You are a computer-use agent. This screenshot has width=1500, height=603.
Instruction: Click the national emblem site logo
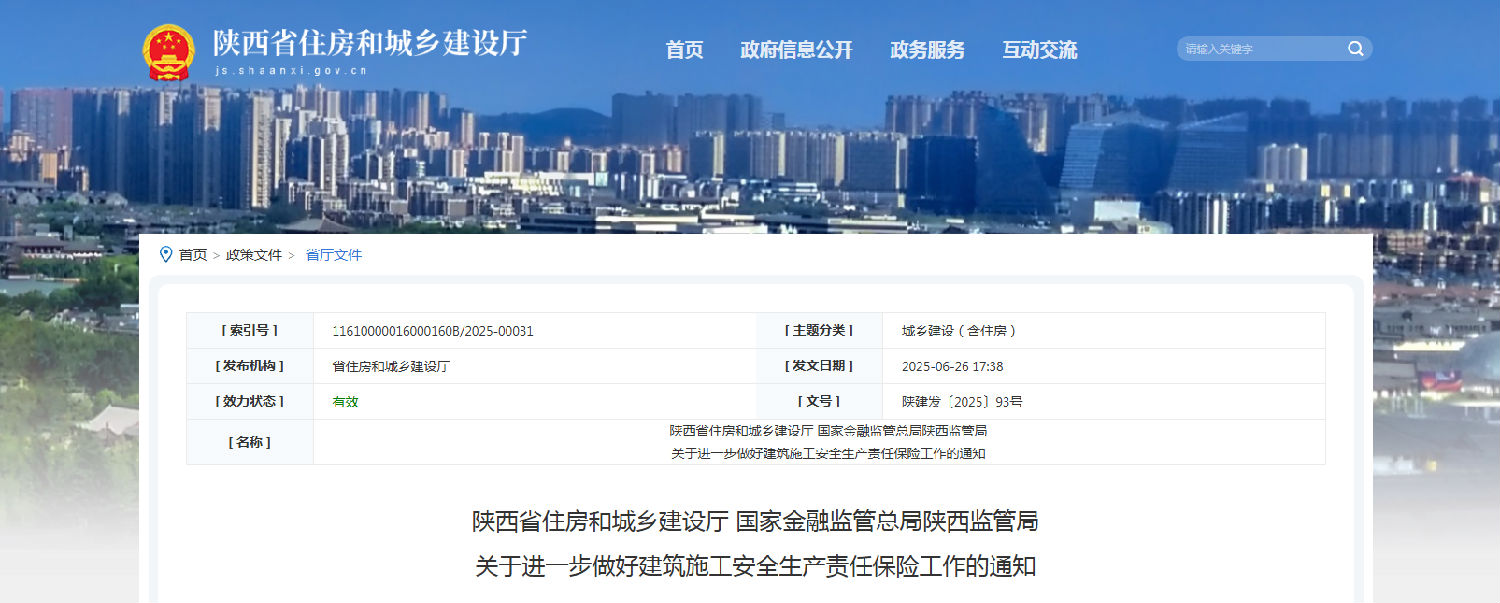[169, 48]
